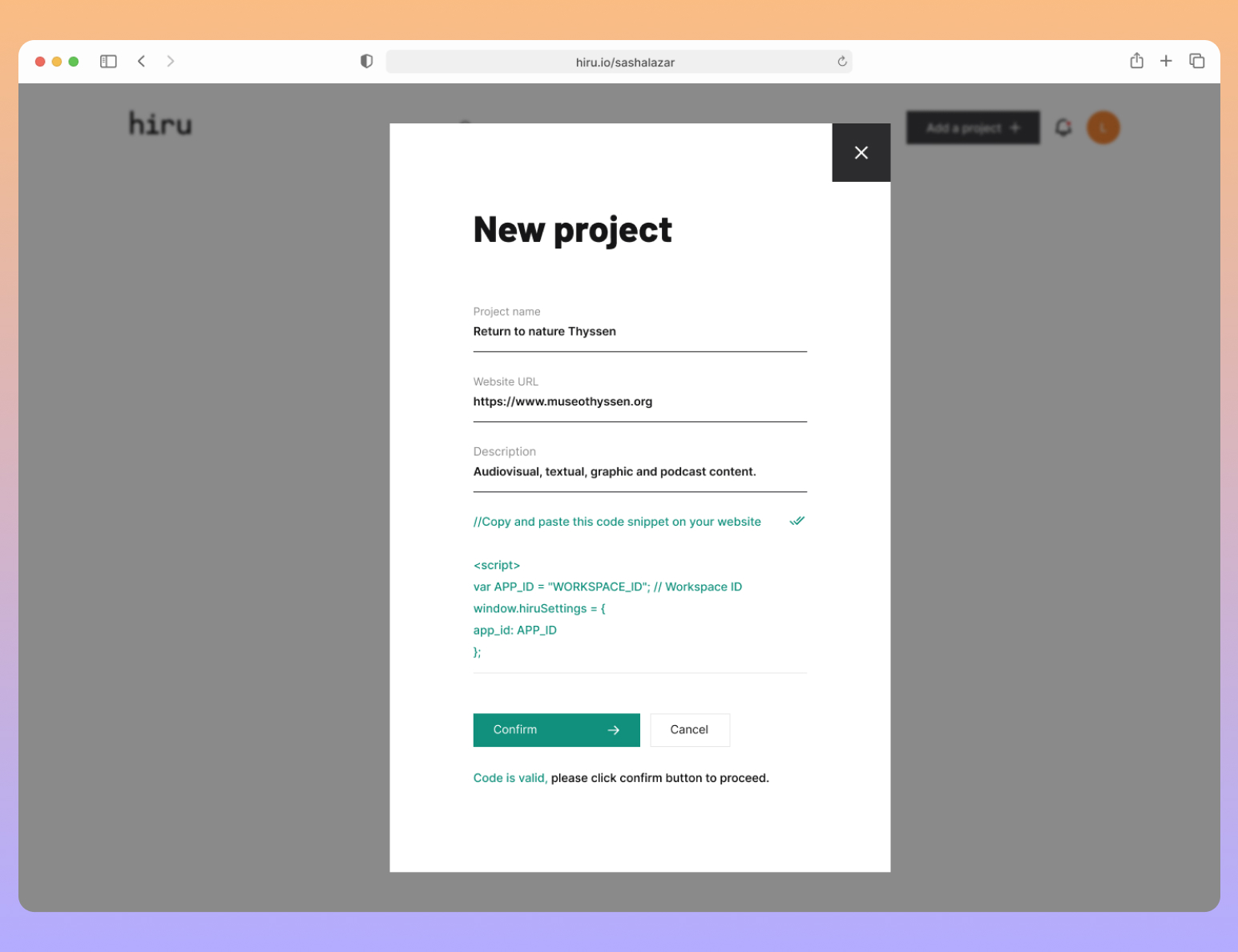This screenshot has width=1238, height=952.
Task: Go back using the browser back arrow
Action: [x=141, y=61]
